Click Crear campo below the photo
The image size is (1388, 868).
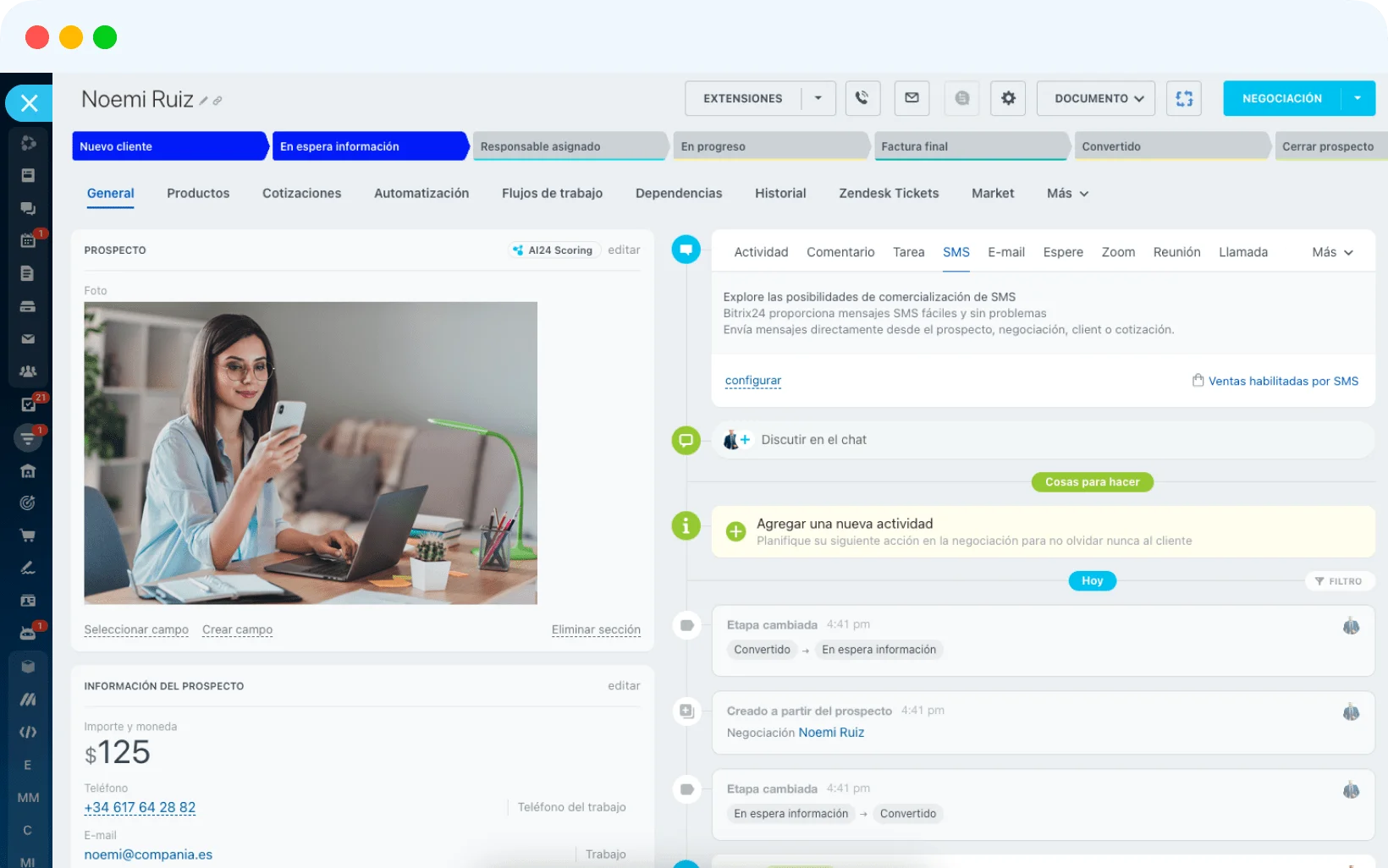(x=237, y=629)
